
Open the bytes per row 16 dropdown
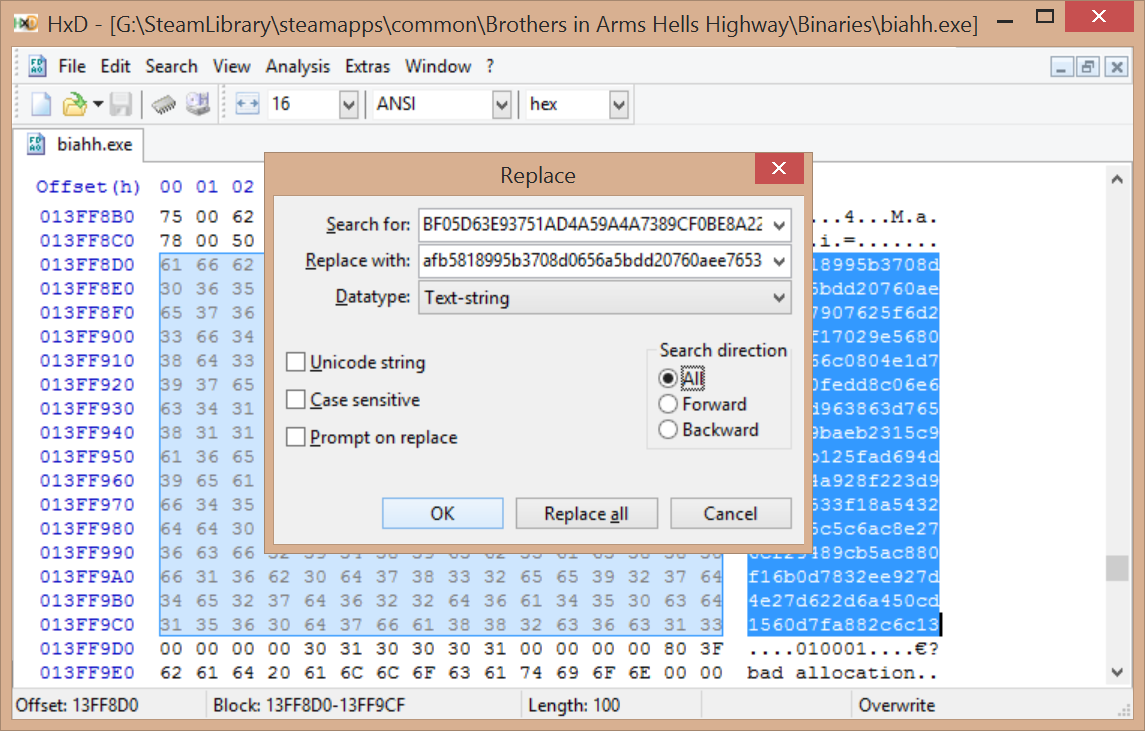point(348,104)
